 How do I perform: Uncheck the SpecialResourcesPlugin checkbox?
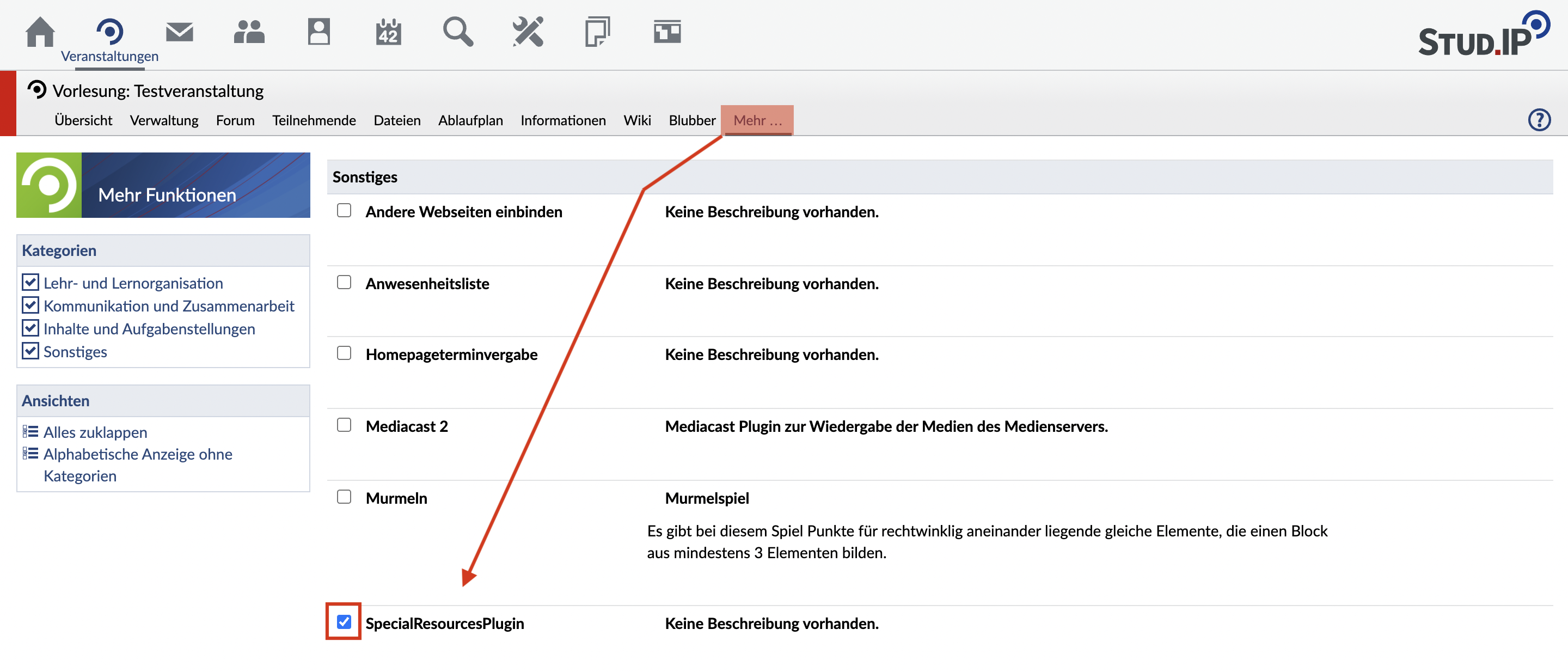[344, 621]
